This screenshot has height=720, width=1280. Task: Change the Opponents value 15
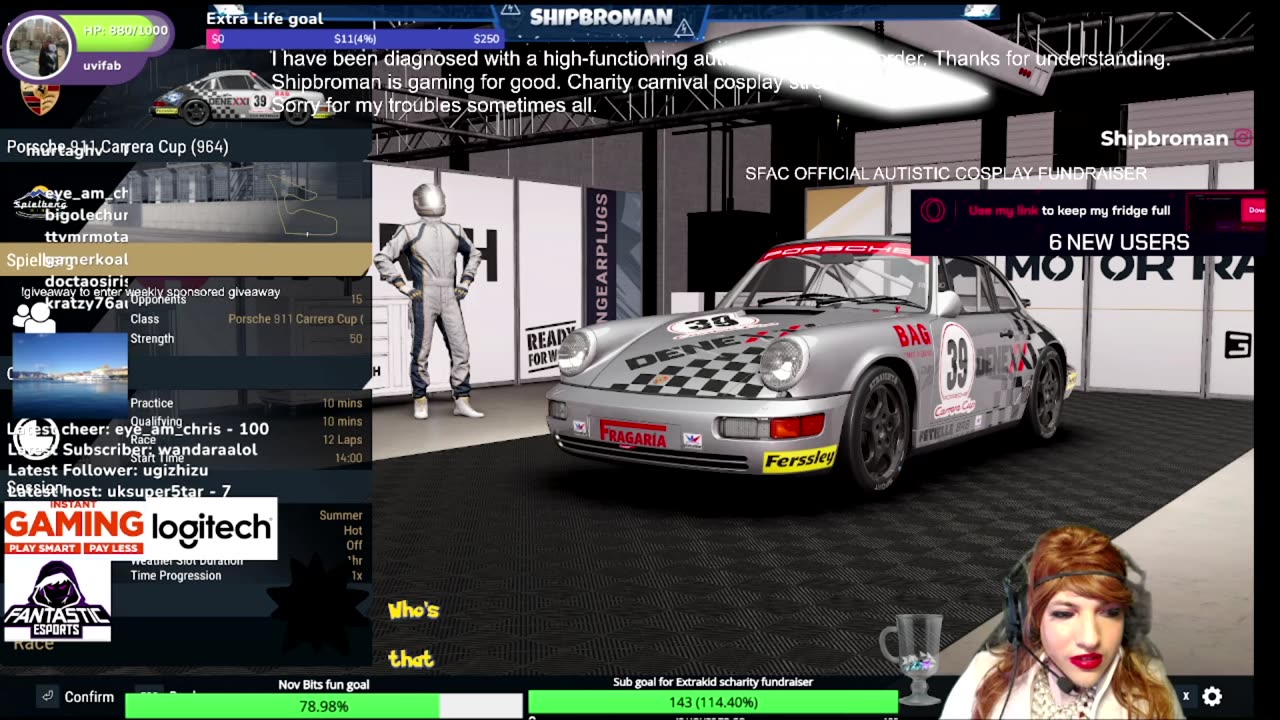[x=357, y=300]
